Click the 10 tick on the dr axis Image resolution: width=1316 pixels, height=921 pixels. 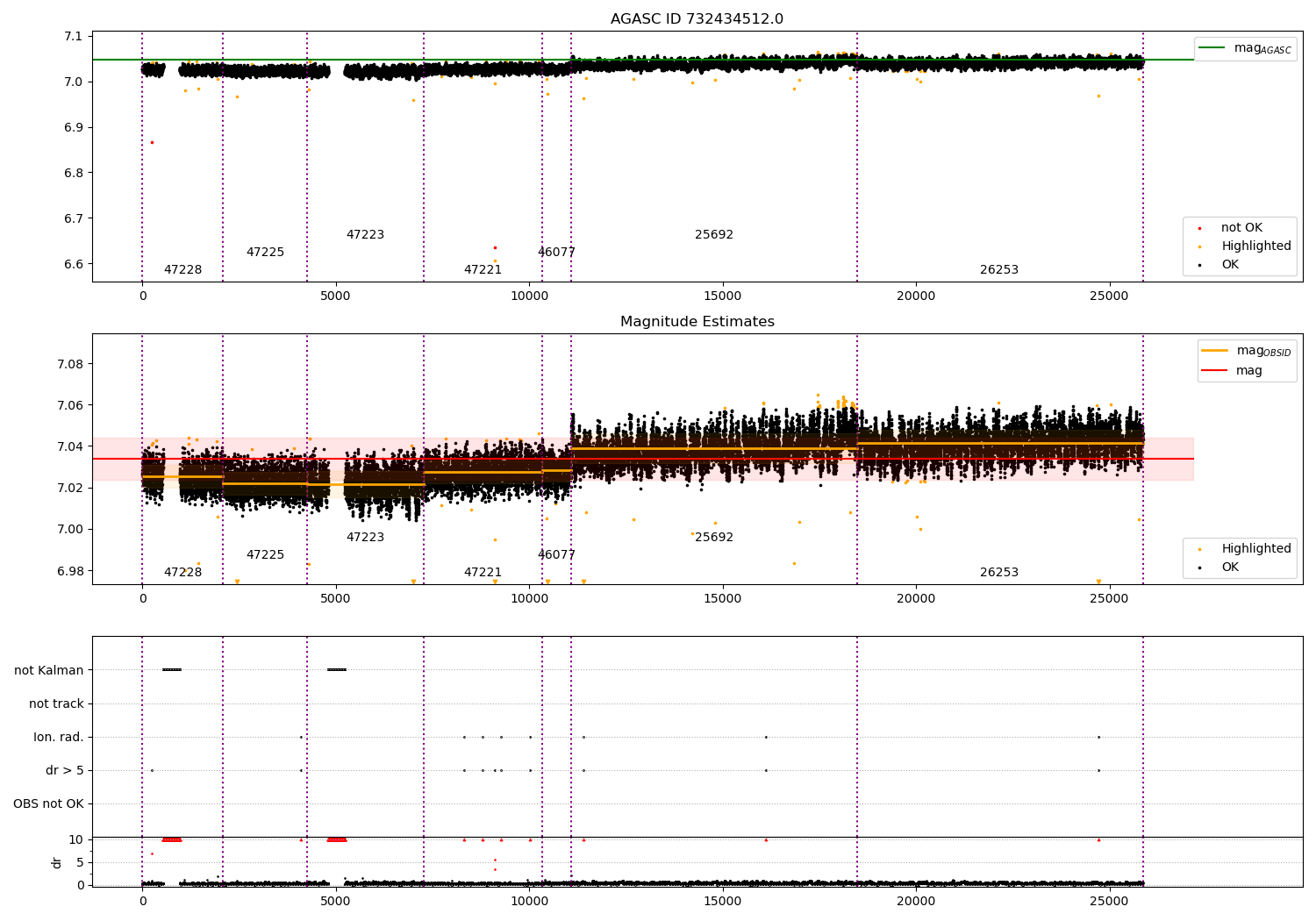pyautogui.click(x=76, y=839)
